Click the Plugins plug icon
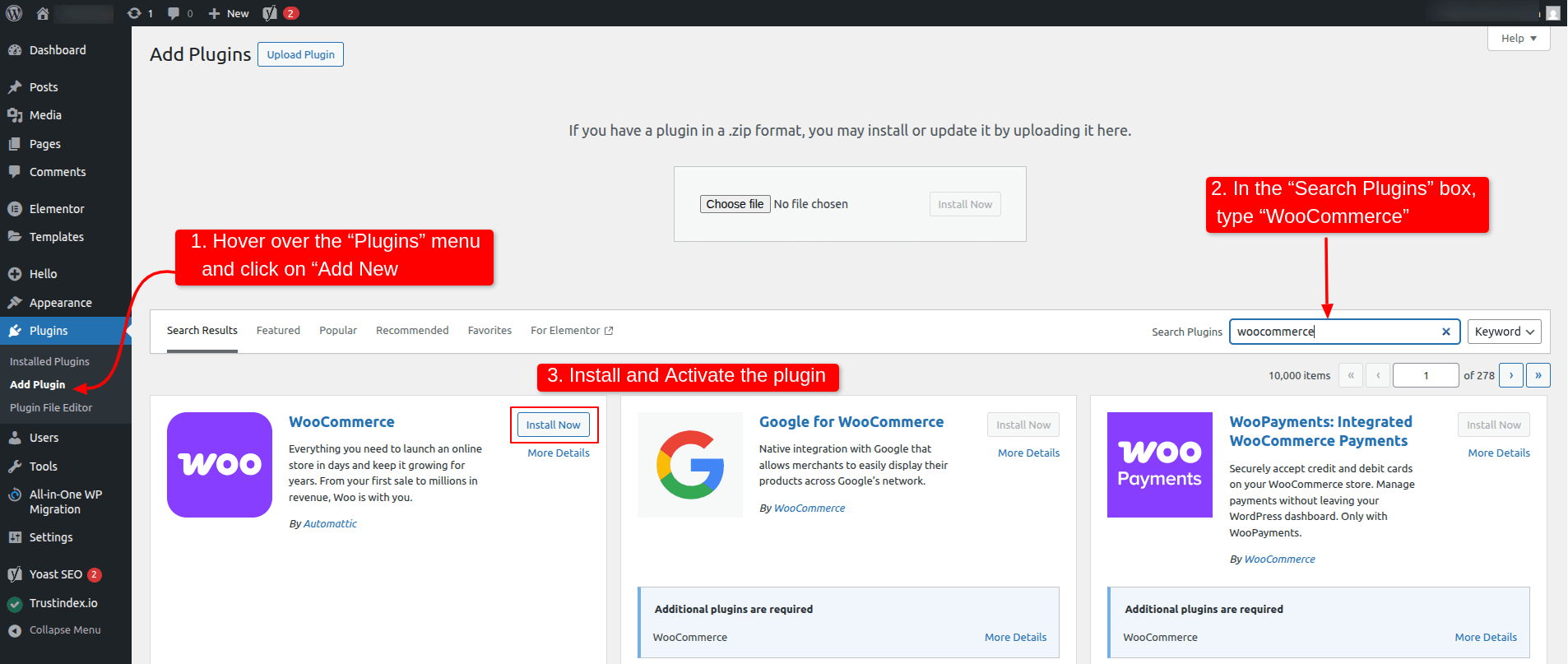 click(x=15, y=331)
